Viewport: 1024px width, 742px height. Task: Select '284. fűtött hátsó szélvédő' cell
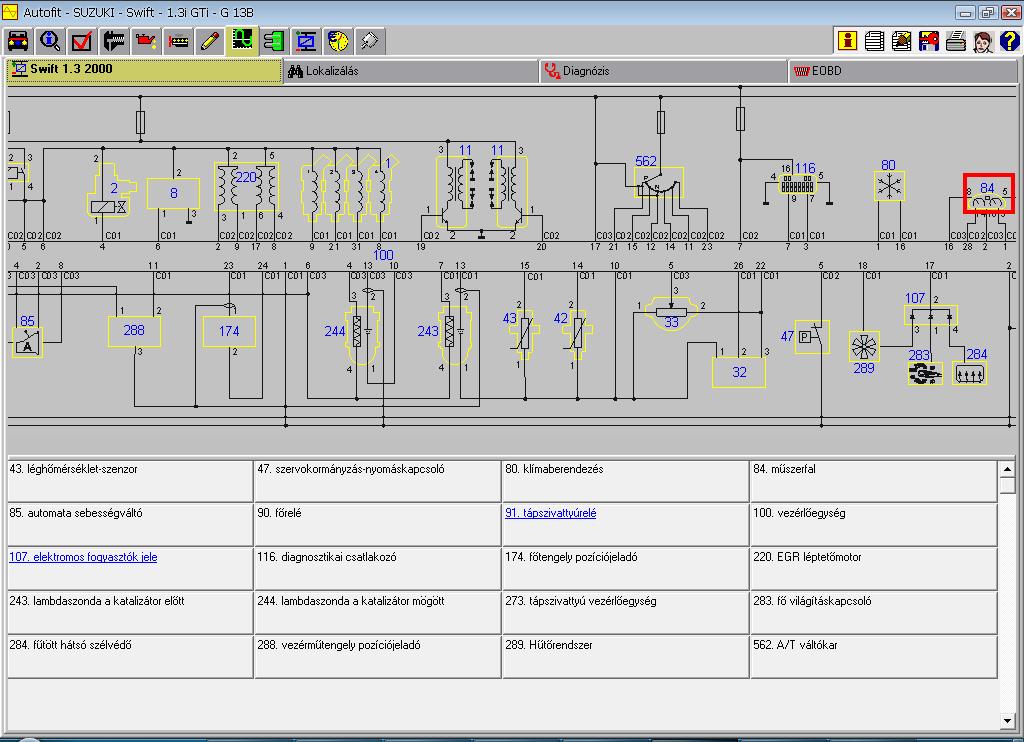[x=130, y=656]
